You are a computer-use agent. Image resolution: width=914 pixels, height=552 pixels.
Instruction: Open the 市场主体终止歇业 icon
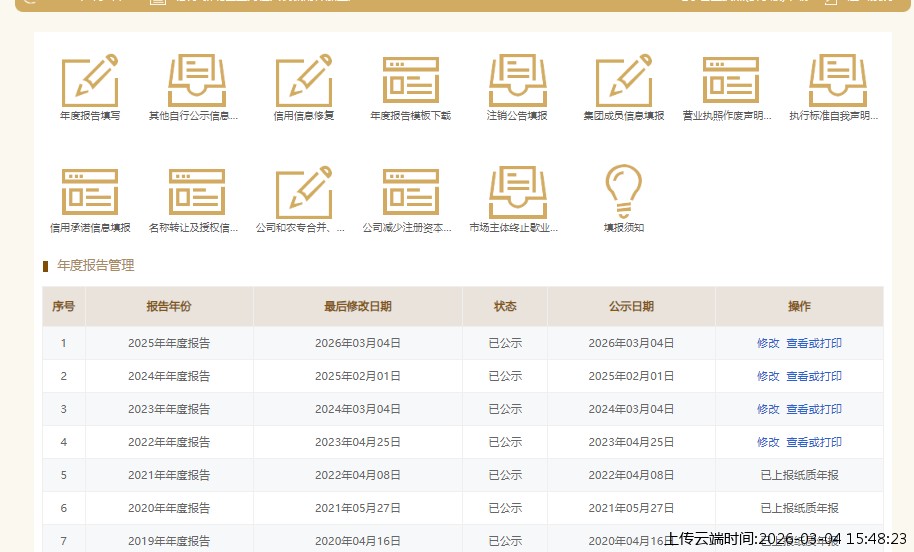click(x=517, y=192)
